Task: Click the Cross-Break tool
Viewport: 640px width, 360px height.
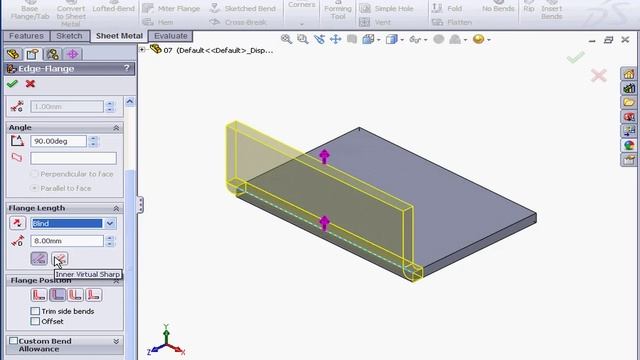Action: [238, 22]
